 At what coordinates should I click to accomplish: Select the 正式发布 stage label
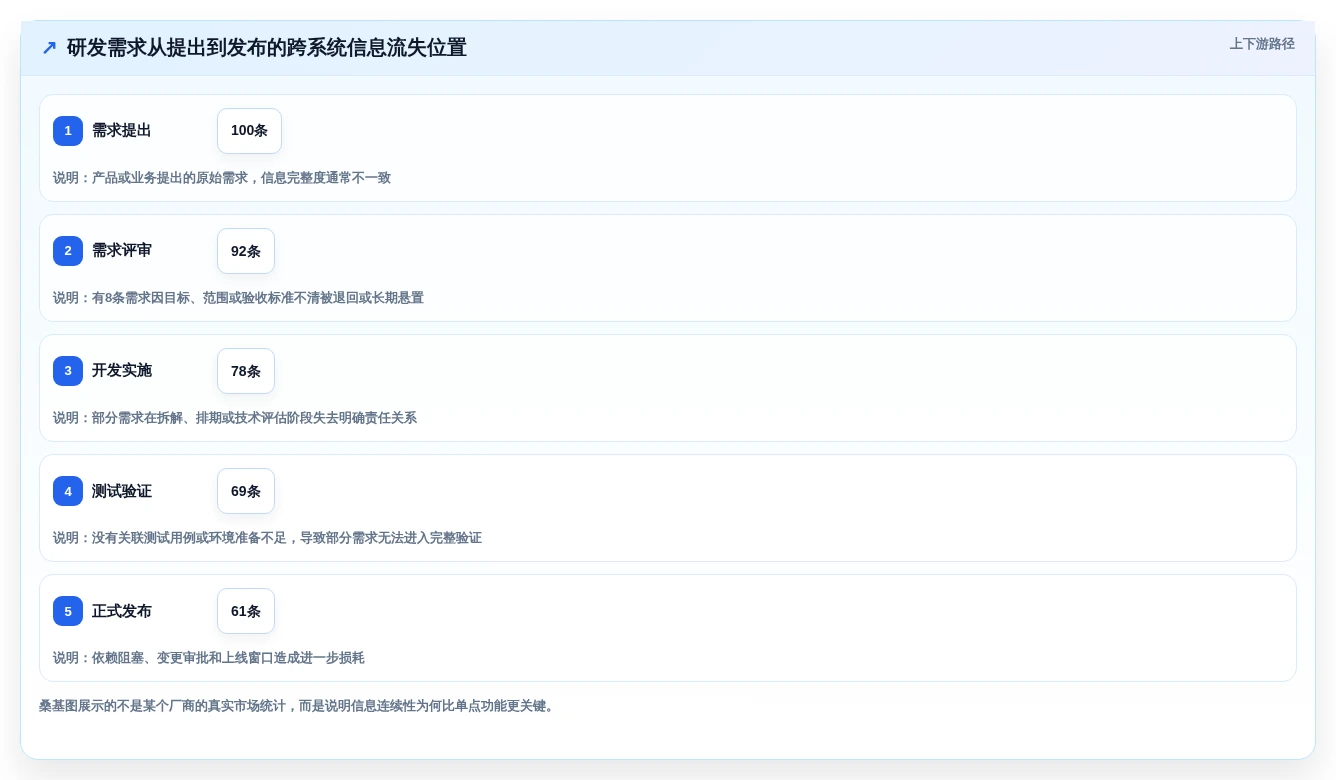coord(122,611)
